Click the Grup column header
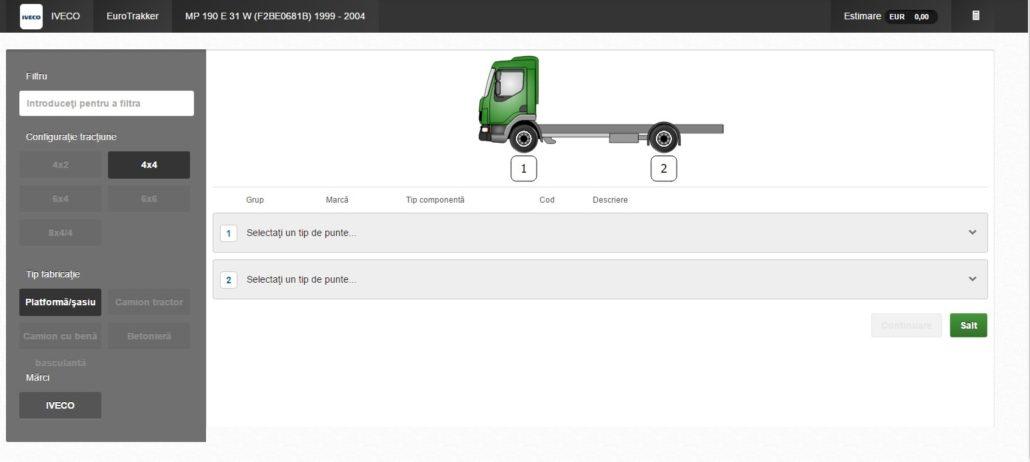1030x462 pixels. pyautogui.click(x=255, y=200)
